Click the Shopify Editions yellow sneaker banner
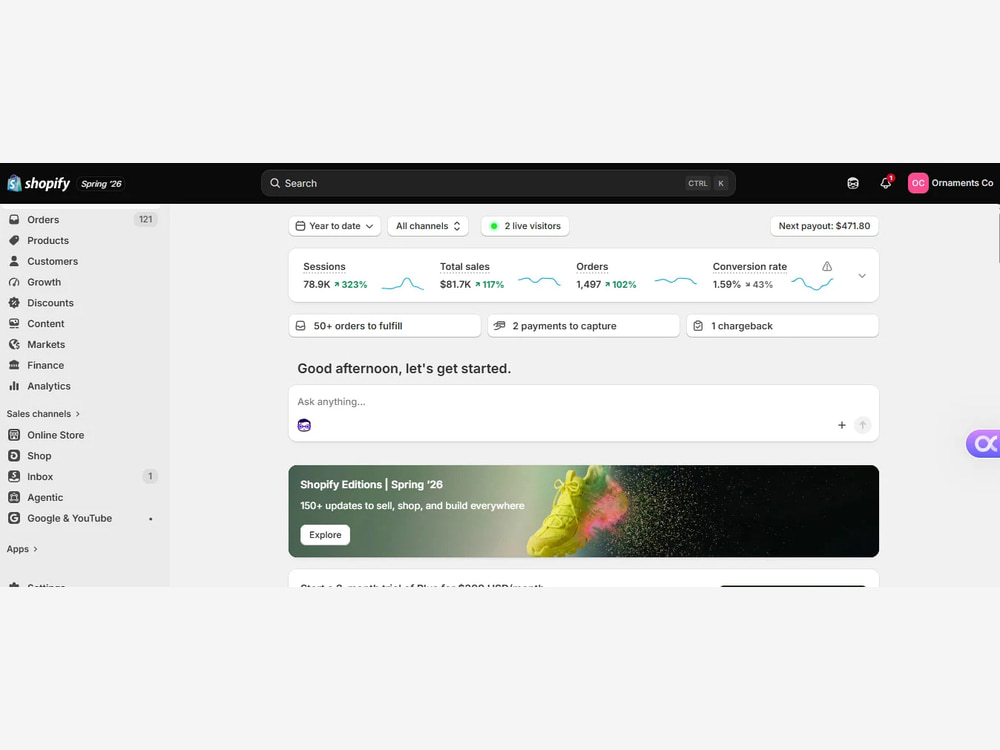 (584, 511)
